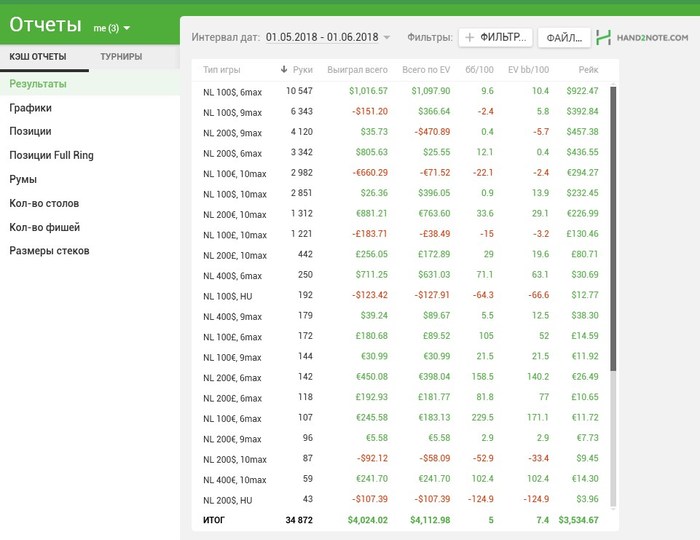This screenshot has height=540, width=700.
Task: Select the NL 100$, 6max row
Action: [400, 91]
